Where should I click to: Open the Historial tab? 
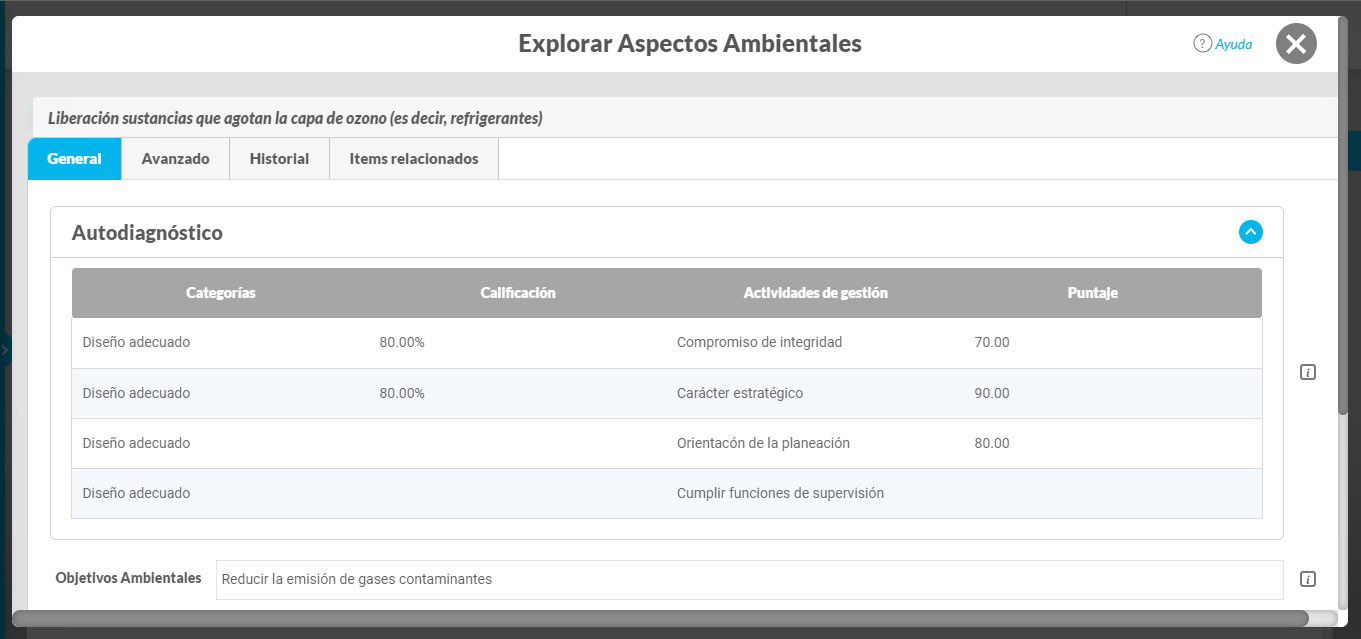coord(279,159)
